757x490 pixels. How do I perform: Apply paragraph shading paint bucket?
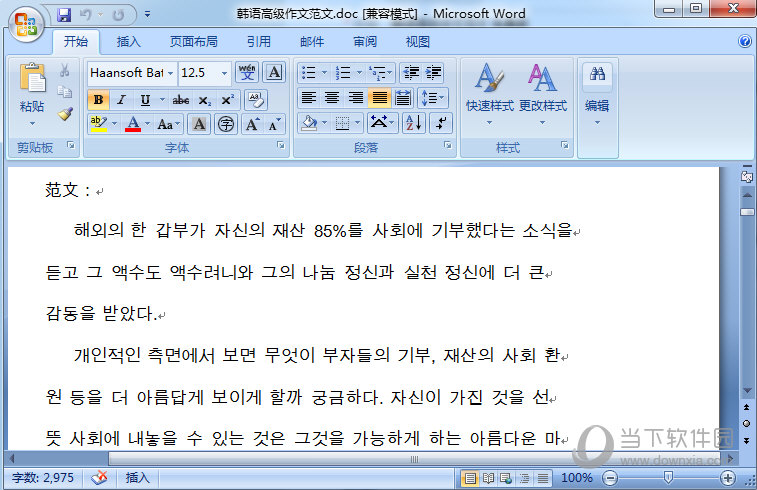coord(309,123)
